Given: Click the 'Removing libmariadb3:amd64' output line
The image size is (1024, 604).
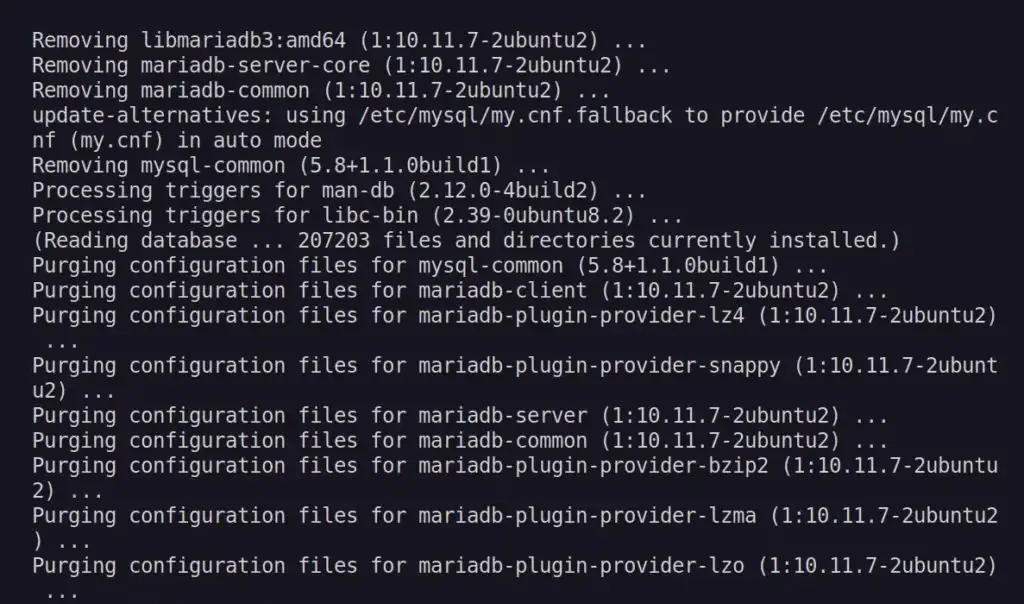Looking at the screenshot, I should (339, 41).
